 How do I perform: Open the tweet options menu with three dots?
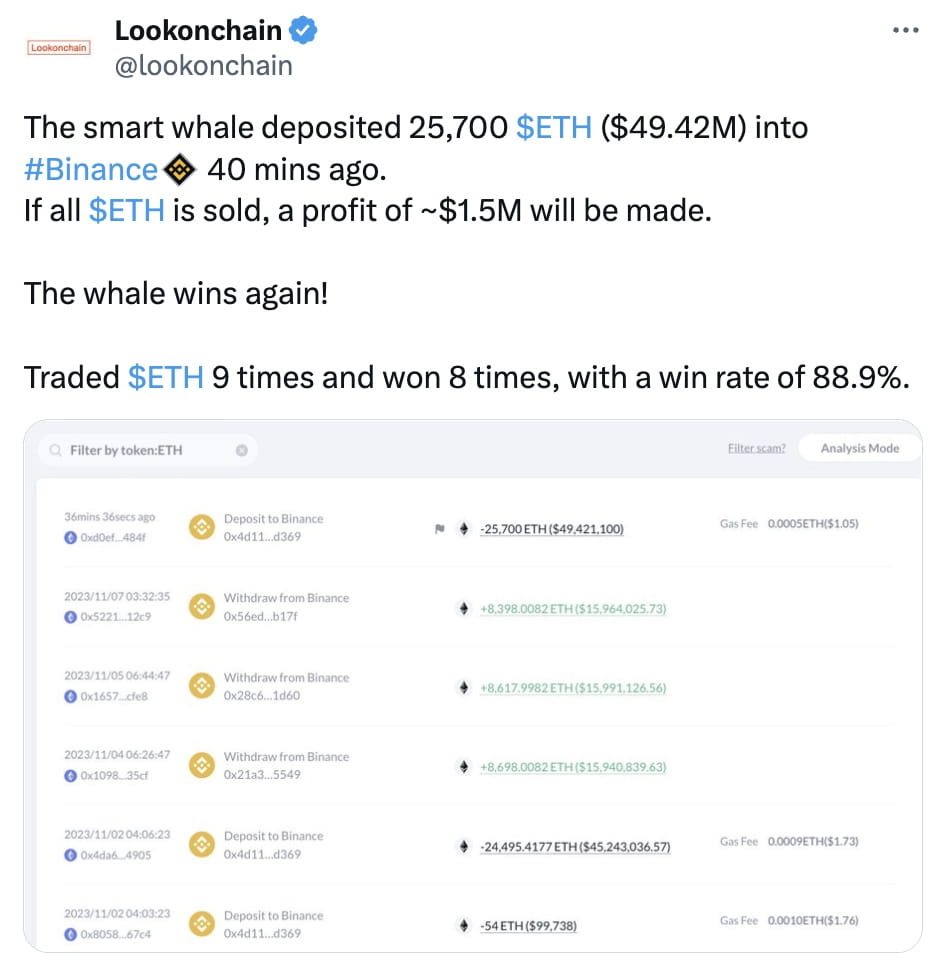point(903,30)
